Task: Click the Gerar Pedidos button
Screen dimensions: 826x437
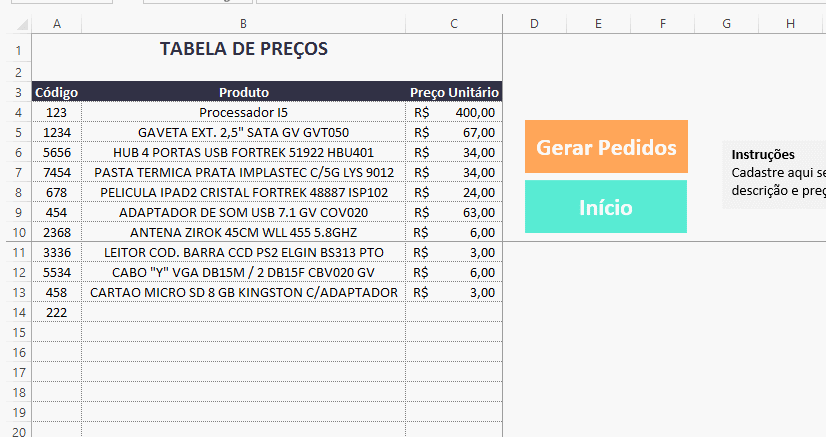Action: coord(606,147)
